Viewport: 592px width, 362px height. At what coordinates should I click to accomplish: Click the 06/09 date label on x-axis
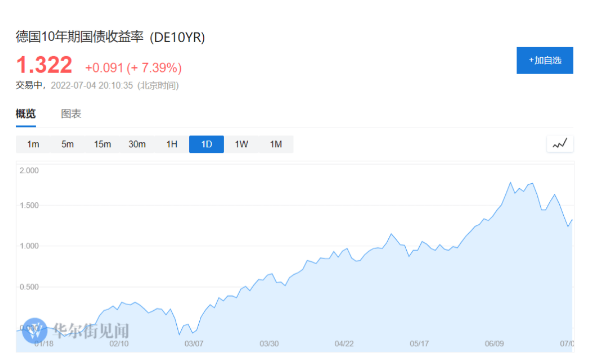click(x=494, y=344)
